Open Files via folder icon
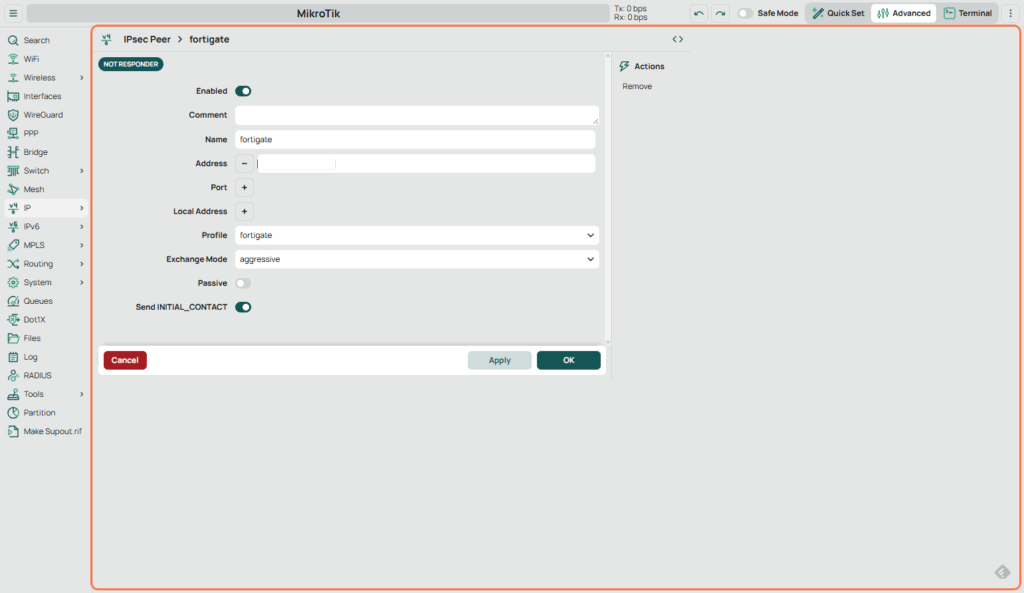 13,338
